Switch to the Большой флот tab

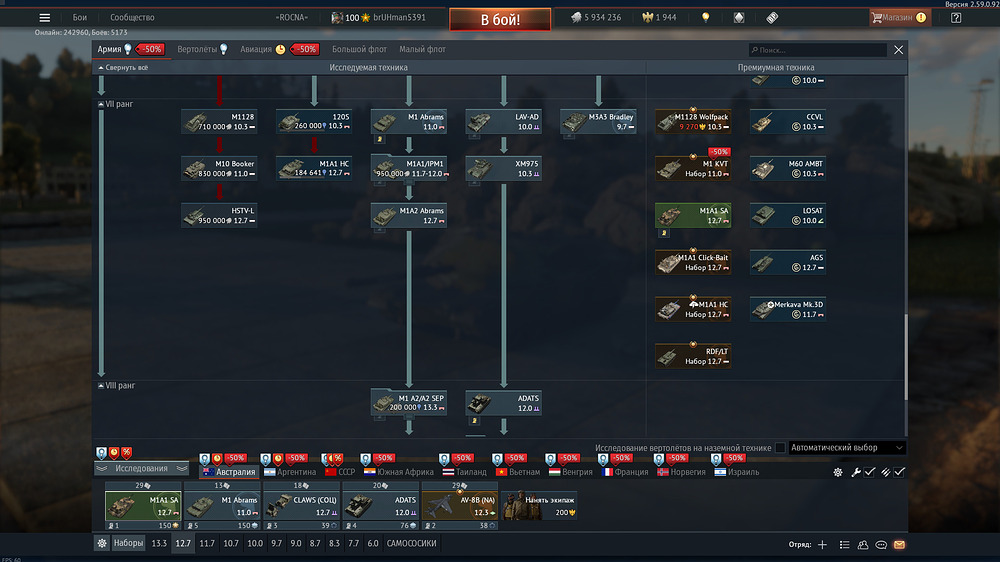pyautogui.click(x=359, y=49)
